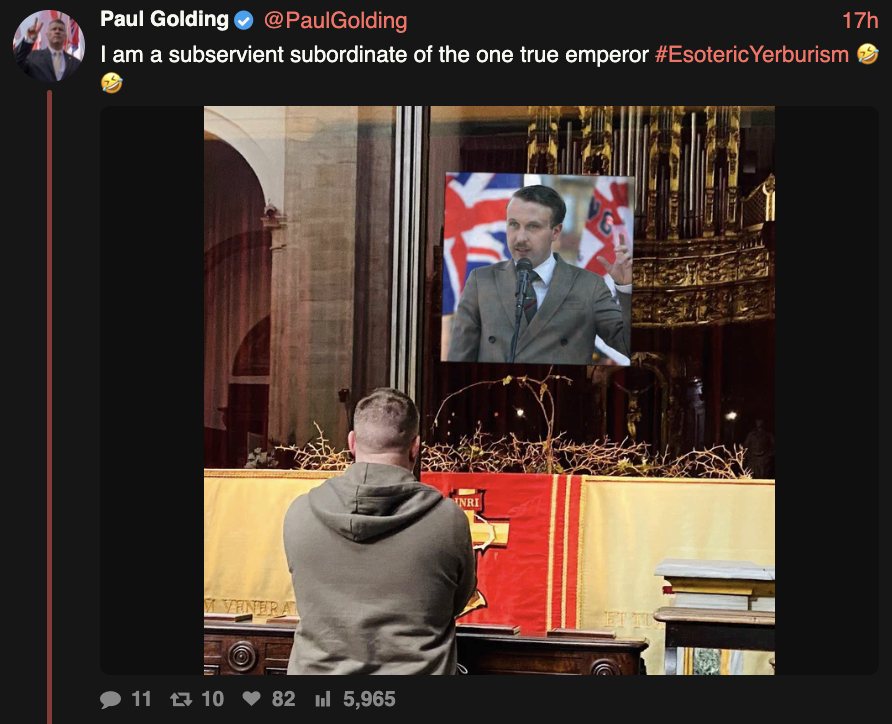This screenshot has height=724, width=892.
Task: Visit the @PaulGolding handle link
Action: tap(336, 21)
